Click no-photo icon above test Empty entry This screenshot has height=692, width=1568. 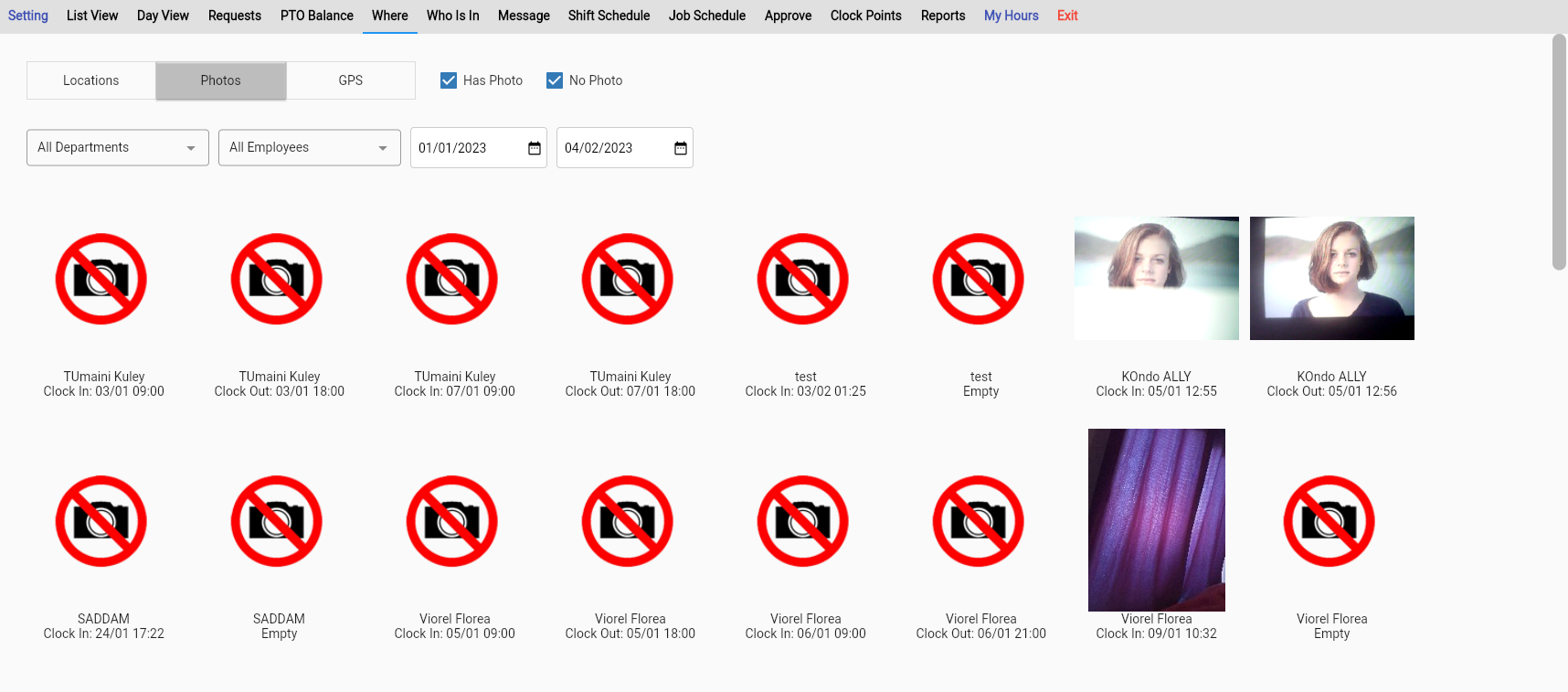tap(979, 279)
